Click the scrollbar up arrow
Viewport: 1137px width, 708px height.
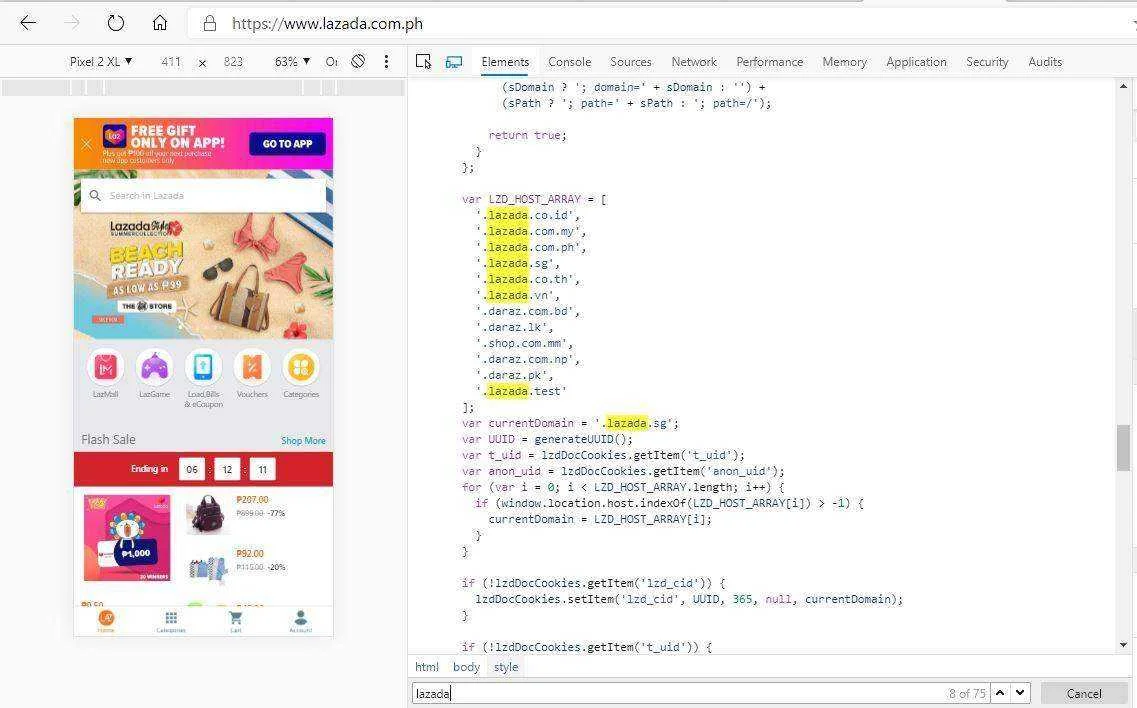(x=1123, y=86)
